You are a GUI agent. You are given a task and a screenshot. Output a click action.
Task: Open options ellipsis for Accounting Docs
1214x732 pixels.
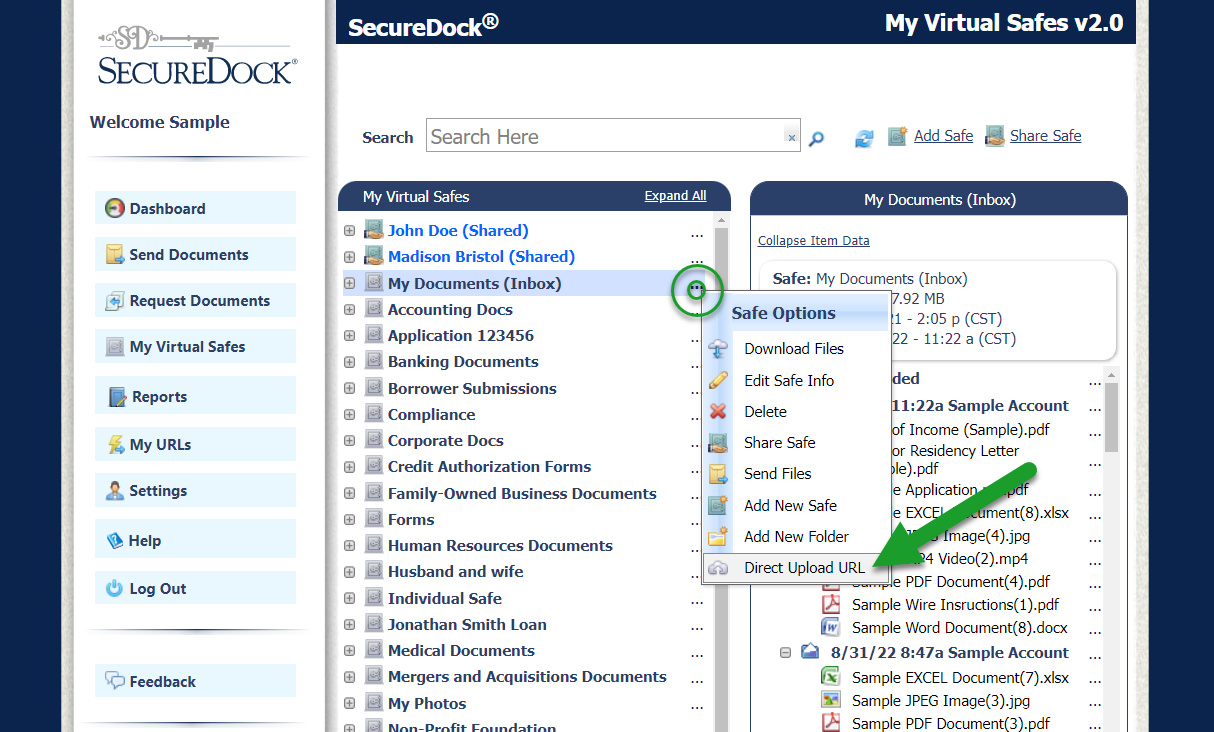tap(697, 314)
